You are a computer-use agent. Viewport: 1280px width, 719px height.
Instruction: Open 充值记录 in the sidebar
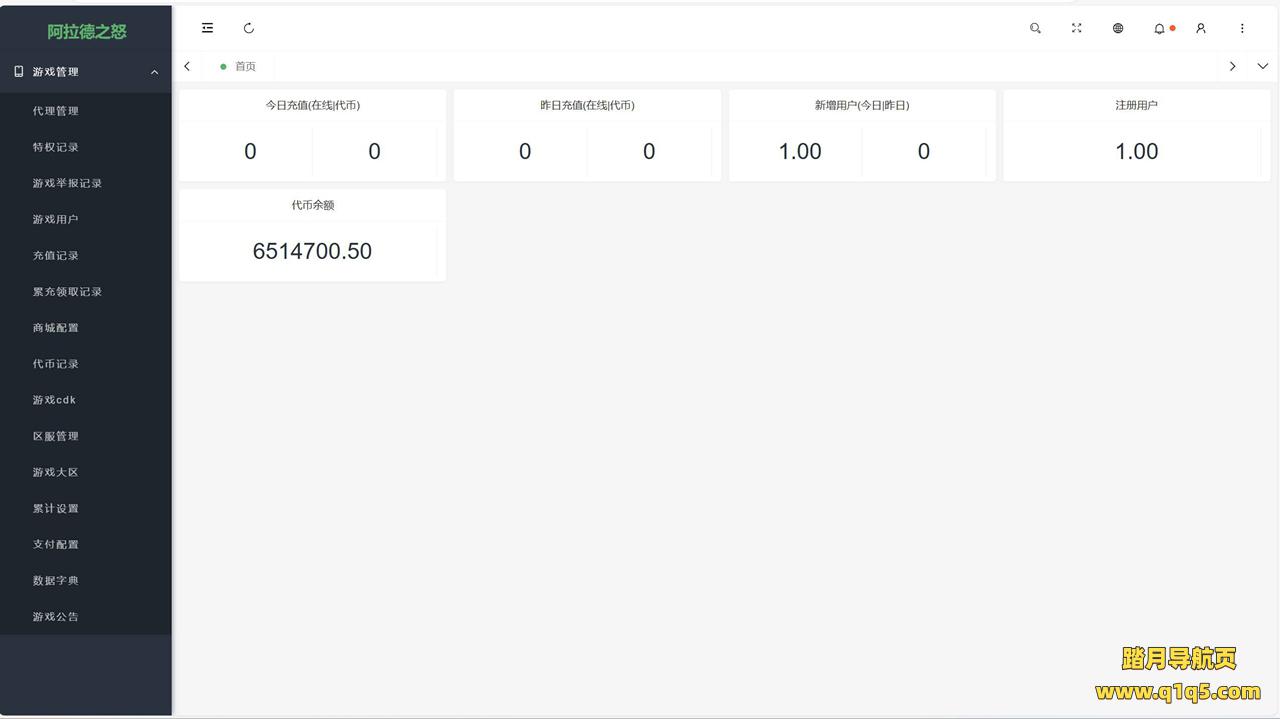[55, 255]
